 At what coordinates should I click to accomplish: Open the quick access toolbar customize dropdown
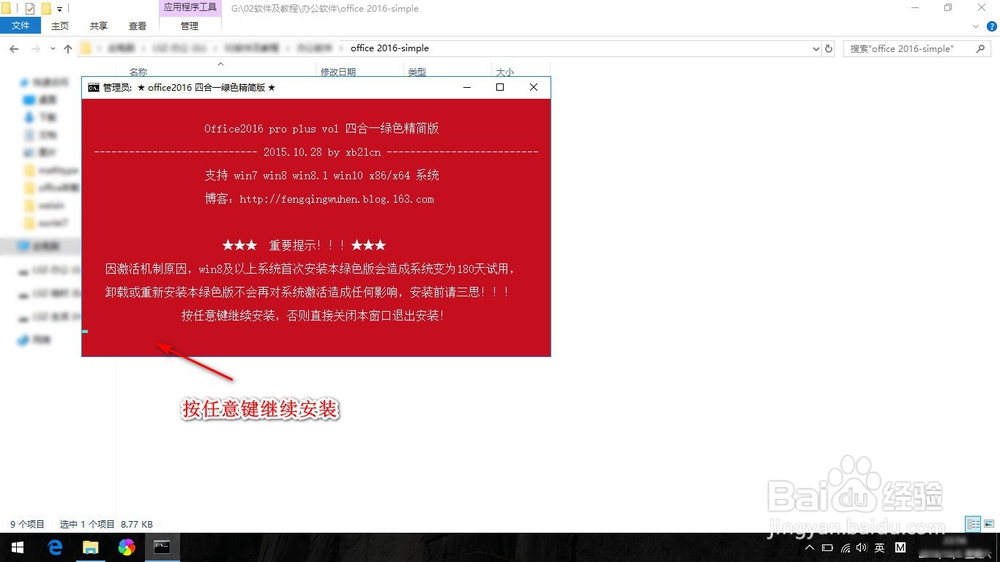(x=59, y=8)
